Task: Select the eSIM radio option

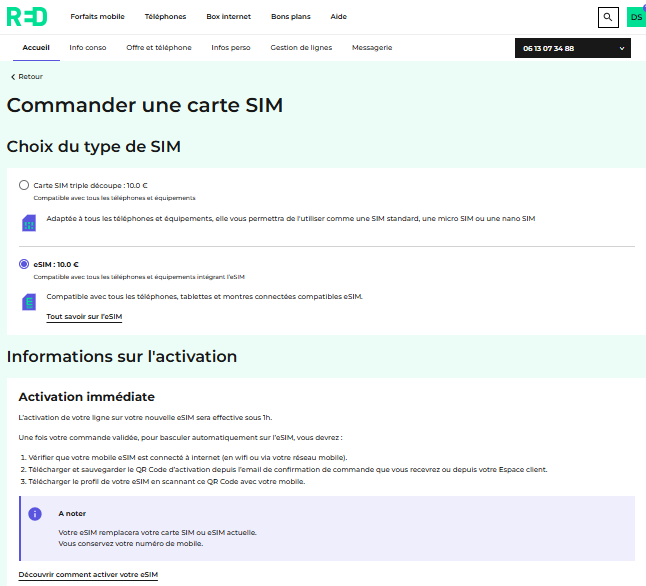Action: click(x=24, y=264)
